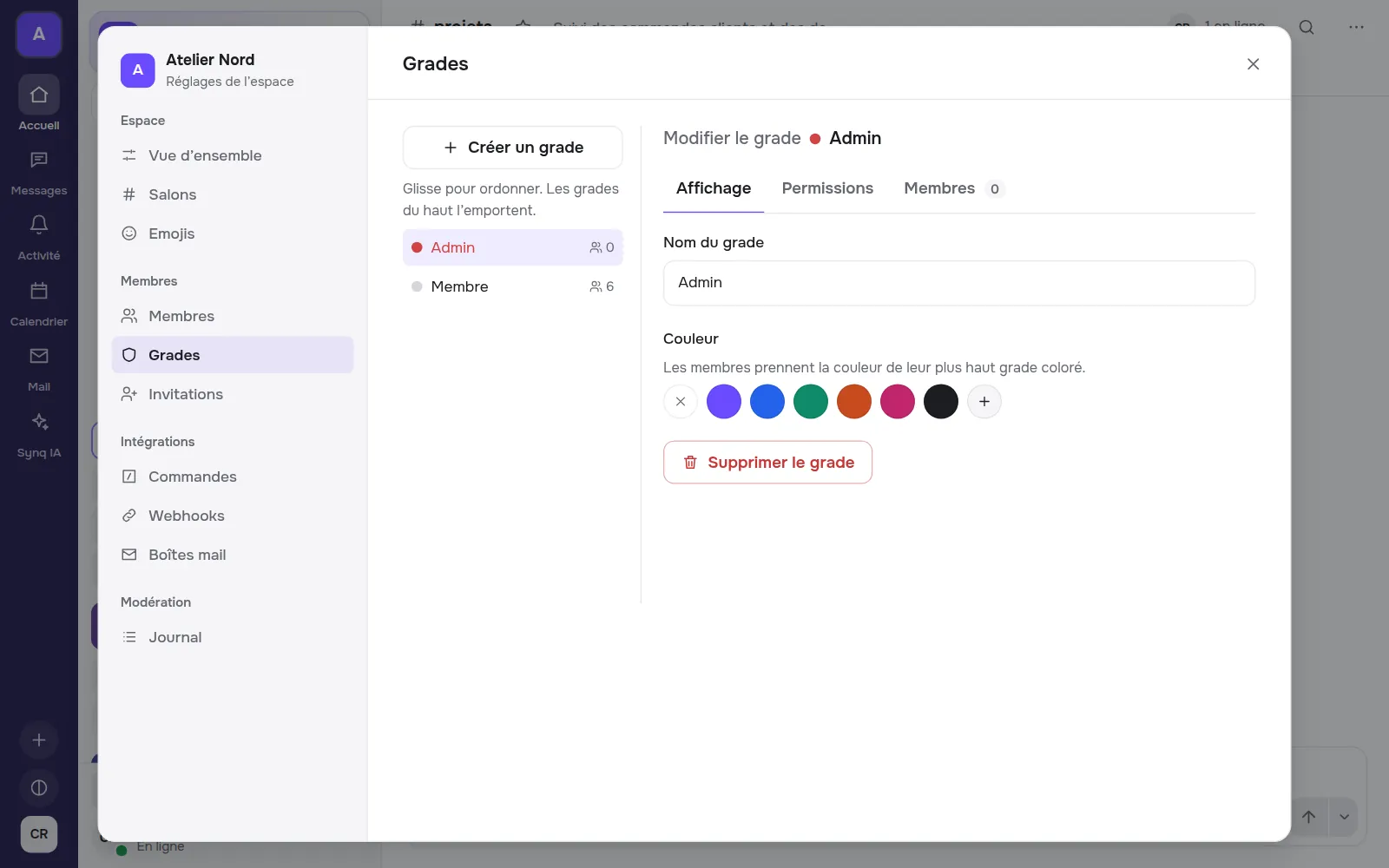
Task: Pick the blue color swatch
Action: coord(767,402)
